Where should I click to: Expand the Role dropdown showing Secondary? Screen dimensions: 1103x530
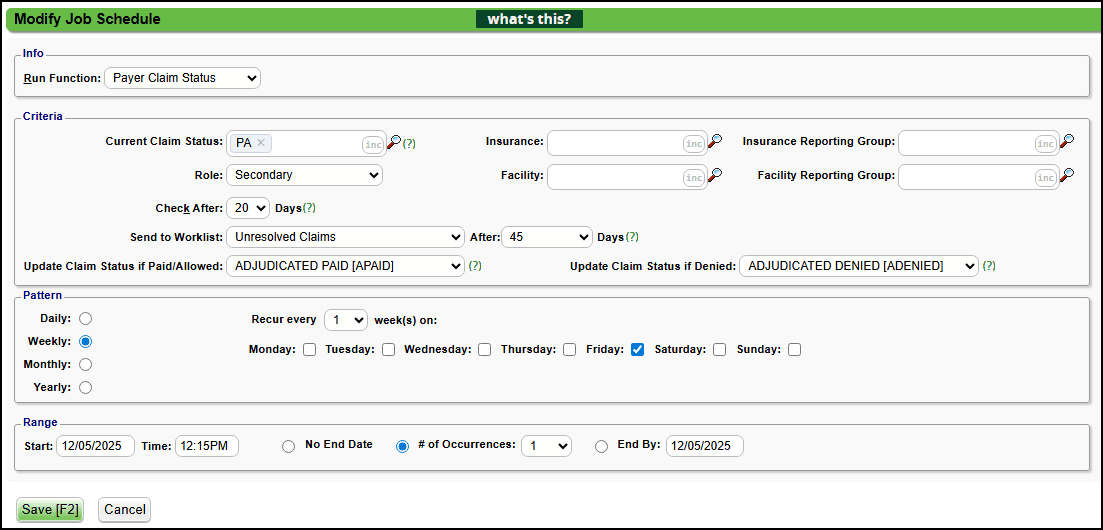pyautogui.click(x=304, y=175)
